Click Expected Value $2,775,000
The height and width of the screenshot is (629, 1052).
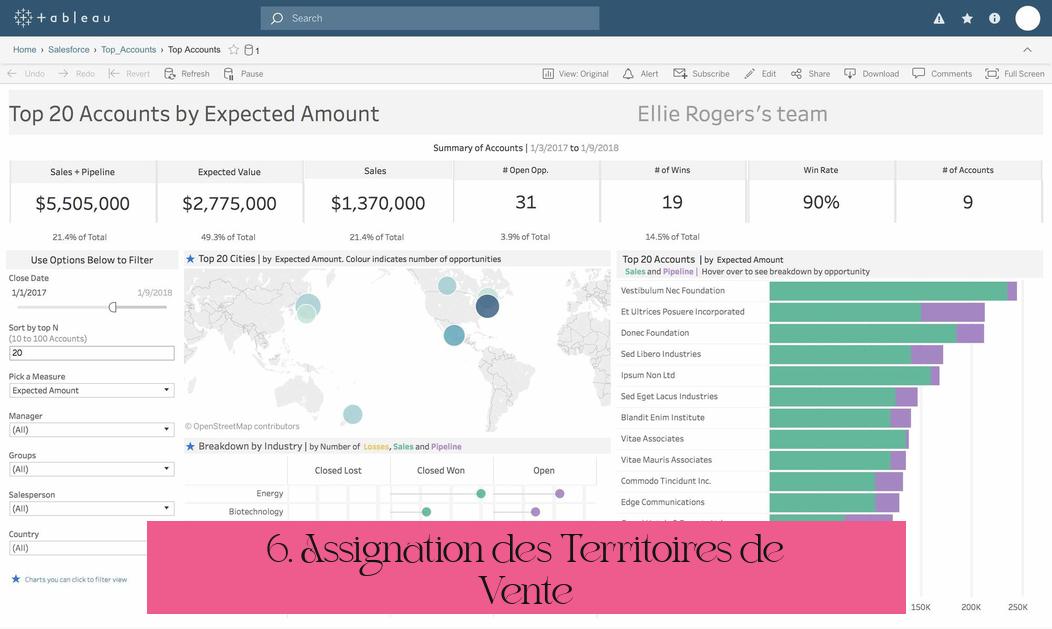tap(229, 203)
